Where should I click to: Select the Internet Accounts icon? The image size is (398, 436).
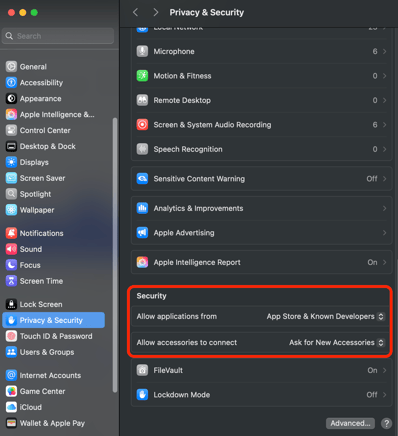(11, 375)
